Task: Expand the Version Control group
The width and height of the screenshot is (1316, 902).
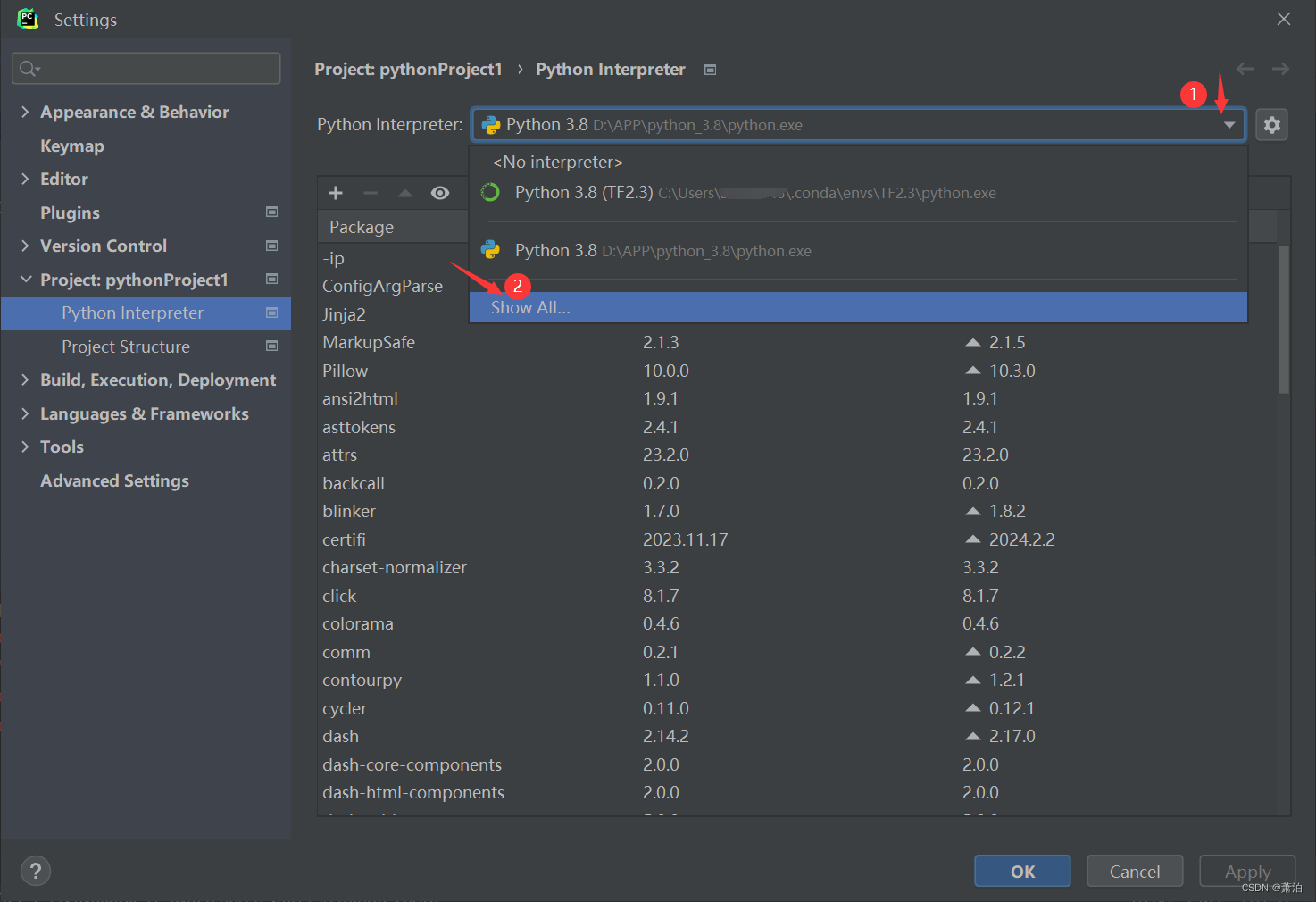Action: tap(25, 246)
